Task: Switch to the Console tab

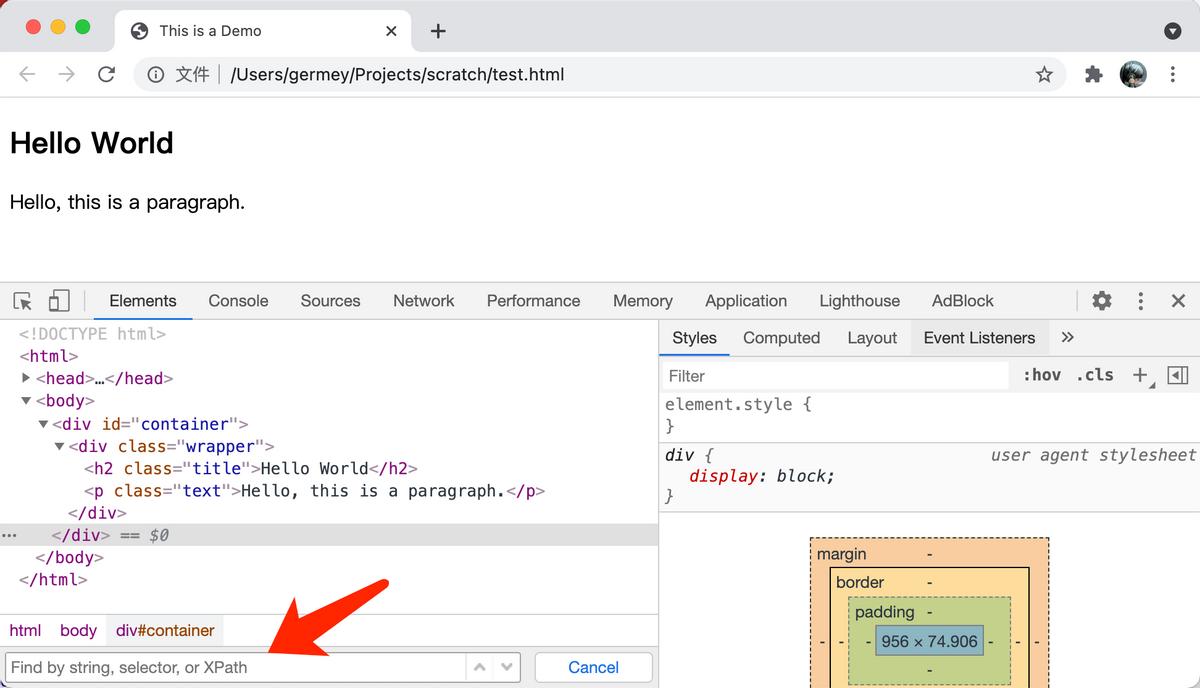Action: point(238,301)
